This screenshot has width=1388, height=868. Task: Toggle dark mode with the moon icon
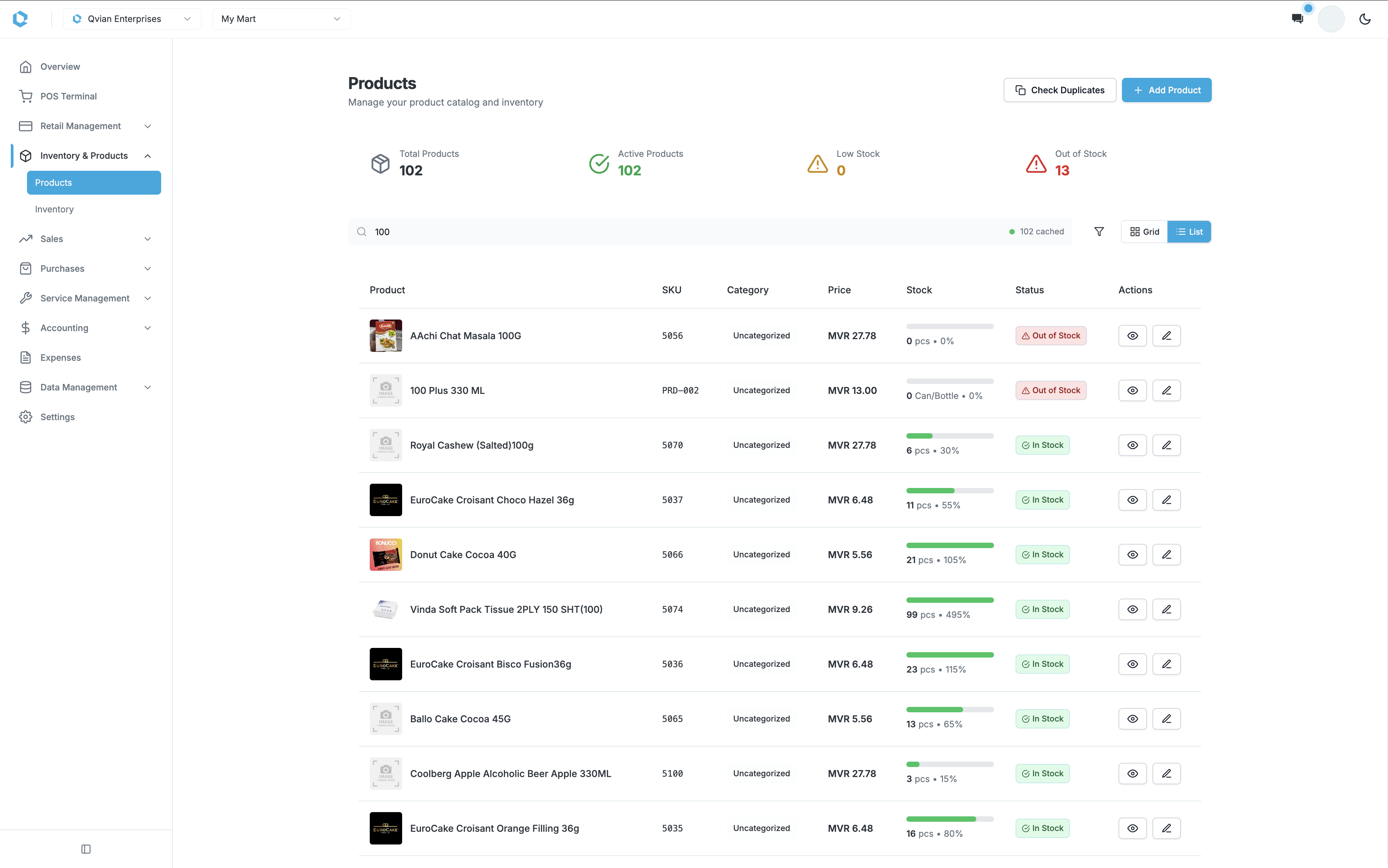1364,19
